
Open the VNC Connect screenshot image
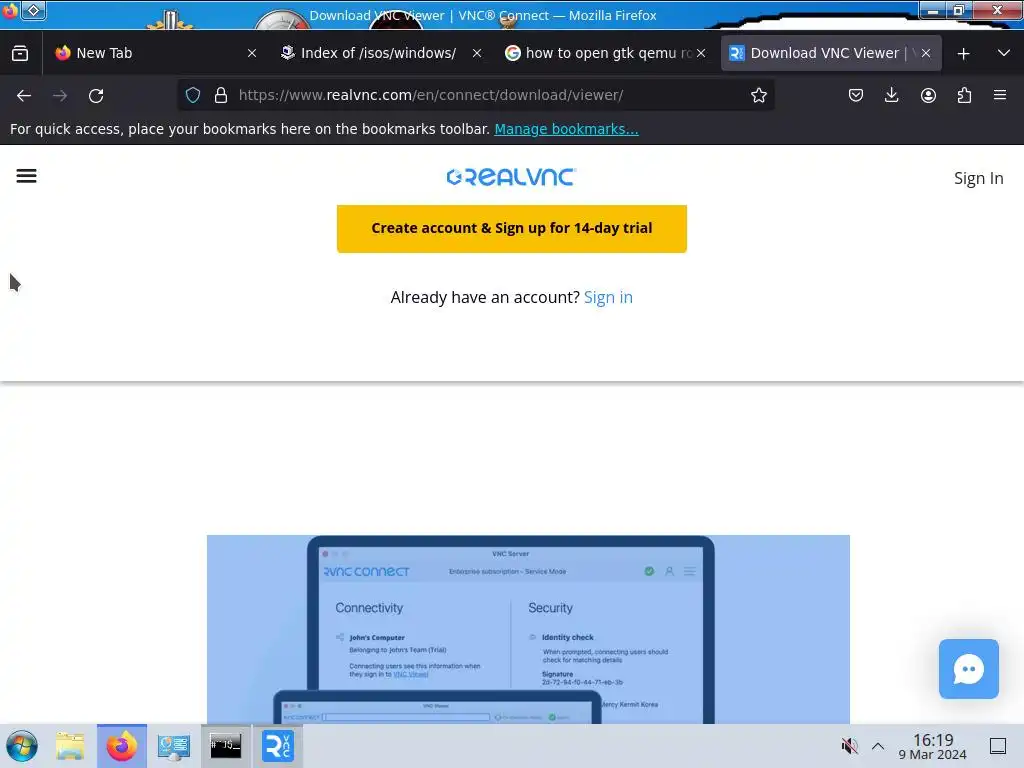point(528,629)
